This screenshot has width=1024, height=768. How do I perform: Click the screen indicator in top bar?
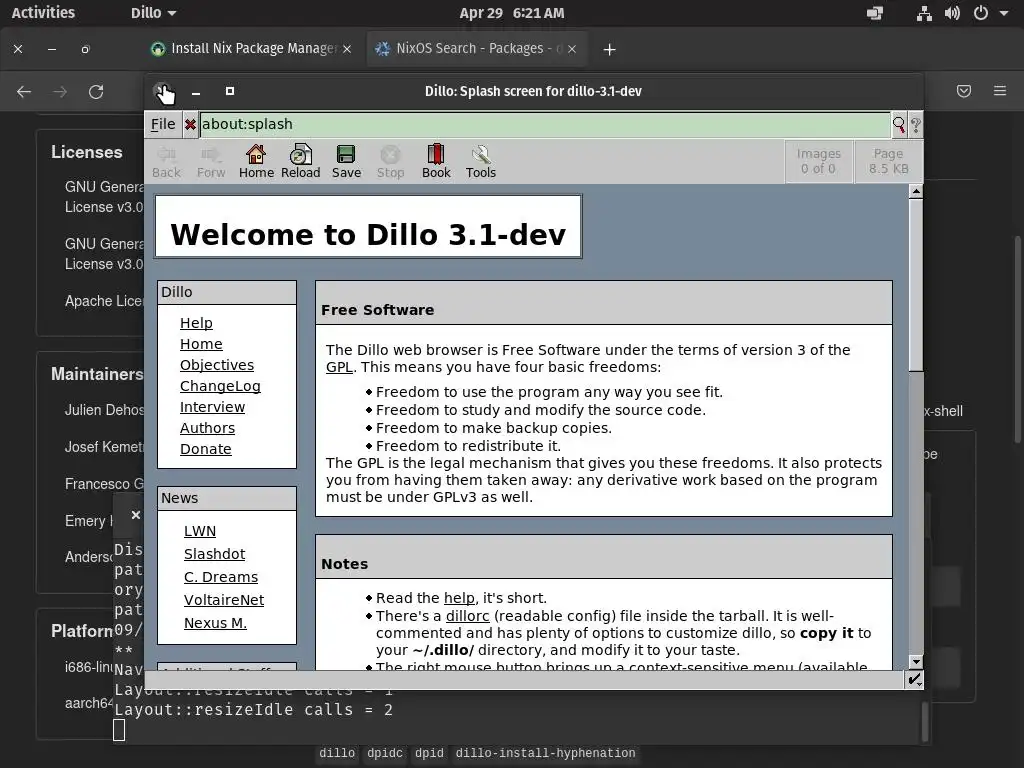click(875, 13)
